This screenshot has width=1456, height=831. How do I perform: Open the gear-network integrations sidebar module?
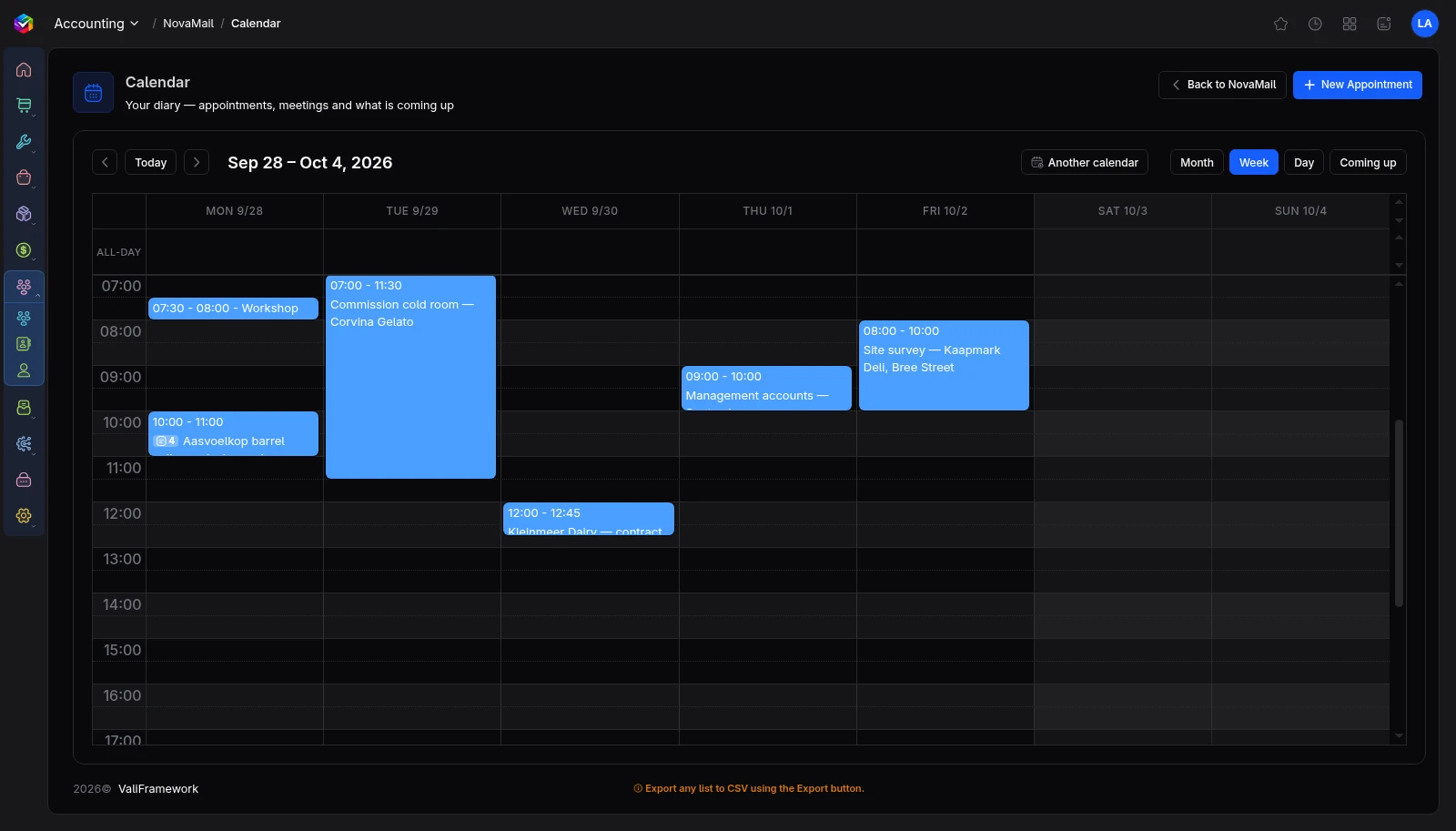coord(24,443)
